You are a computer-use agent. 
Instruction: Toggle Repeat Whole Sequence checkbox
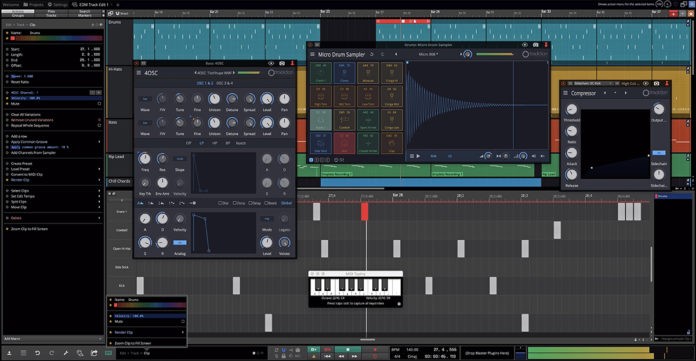(x=99, y=125)
